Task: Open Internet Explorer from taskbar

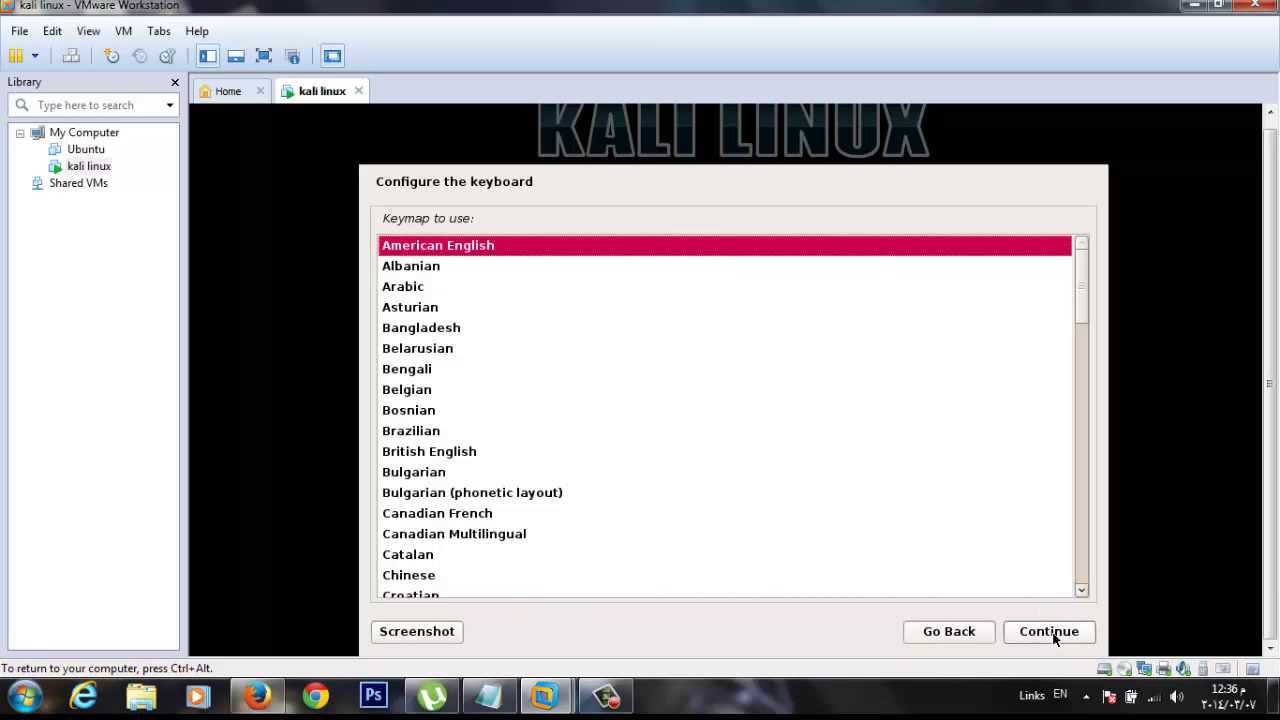Action: (83, 696)
